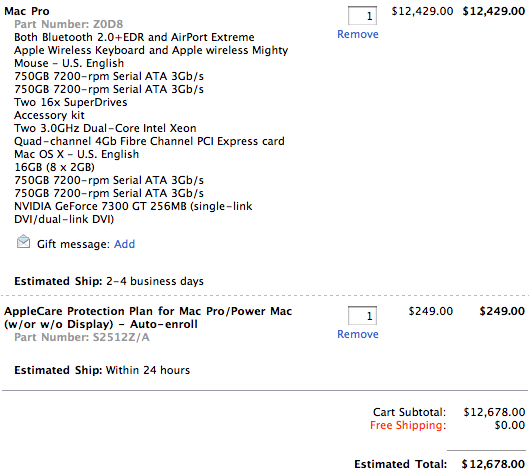Focus the AppleCare quantity field
Image resolution: width=530 pixels, height=476 pixels.
(362, 315)
